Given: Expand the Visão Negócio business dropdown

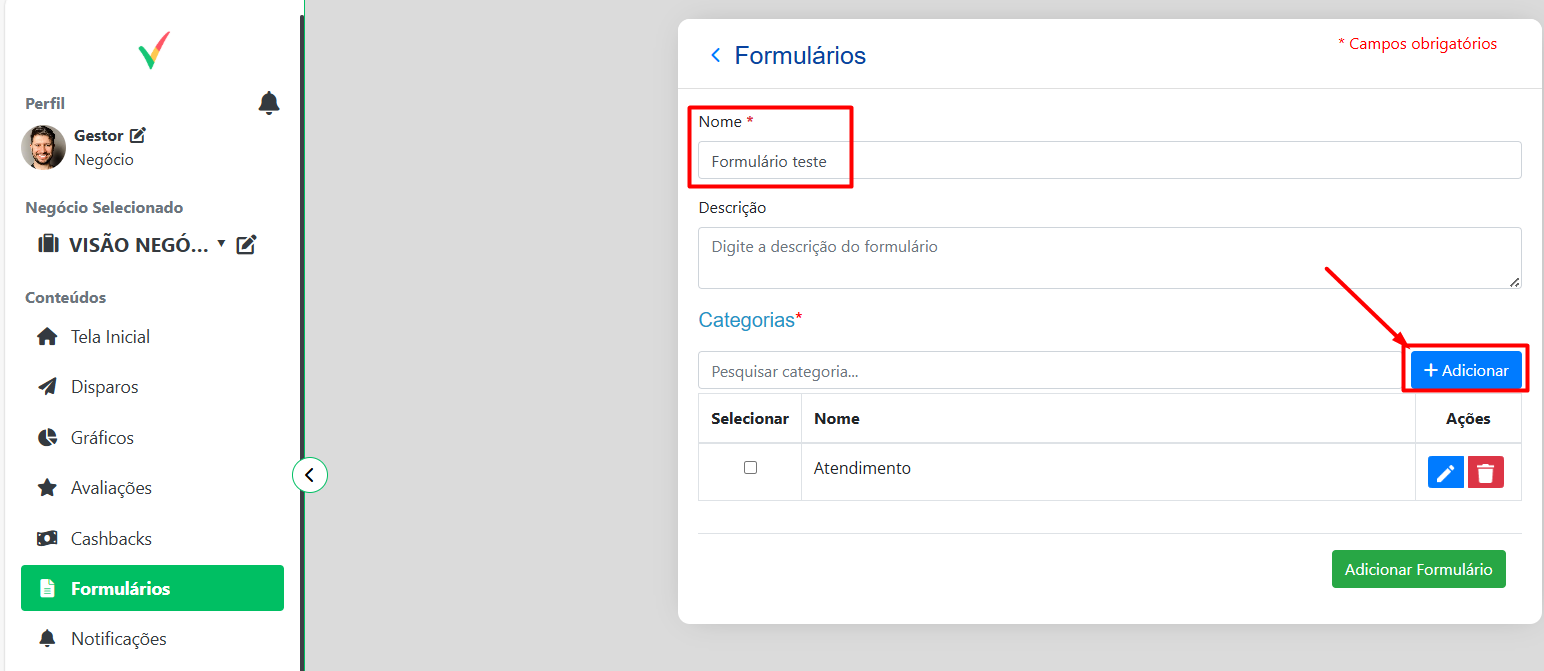Looking at the screenshot, I should [221, 243].
